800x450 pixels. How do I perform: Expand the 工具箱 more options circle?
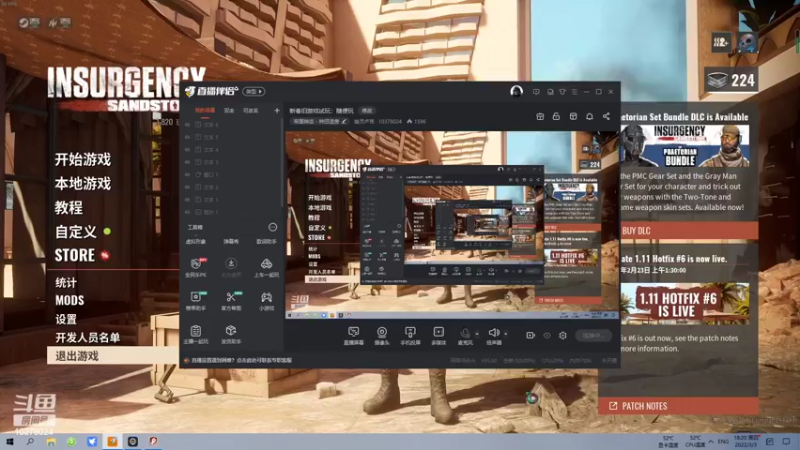[272, 227]
